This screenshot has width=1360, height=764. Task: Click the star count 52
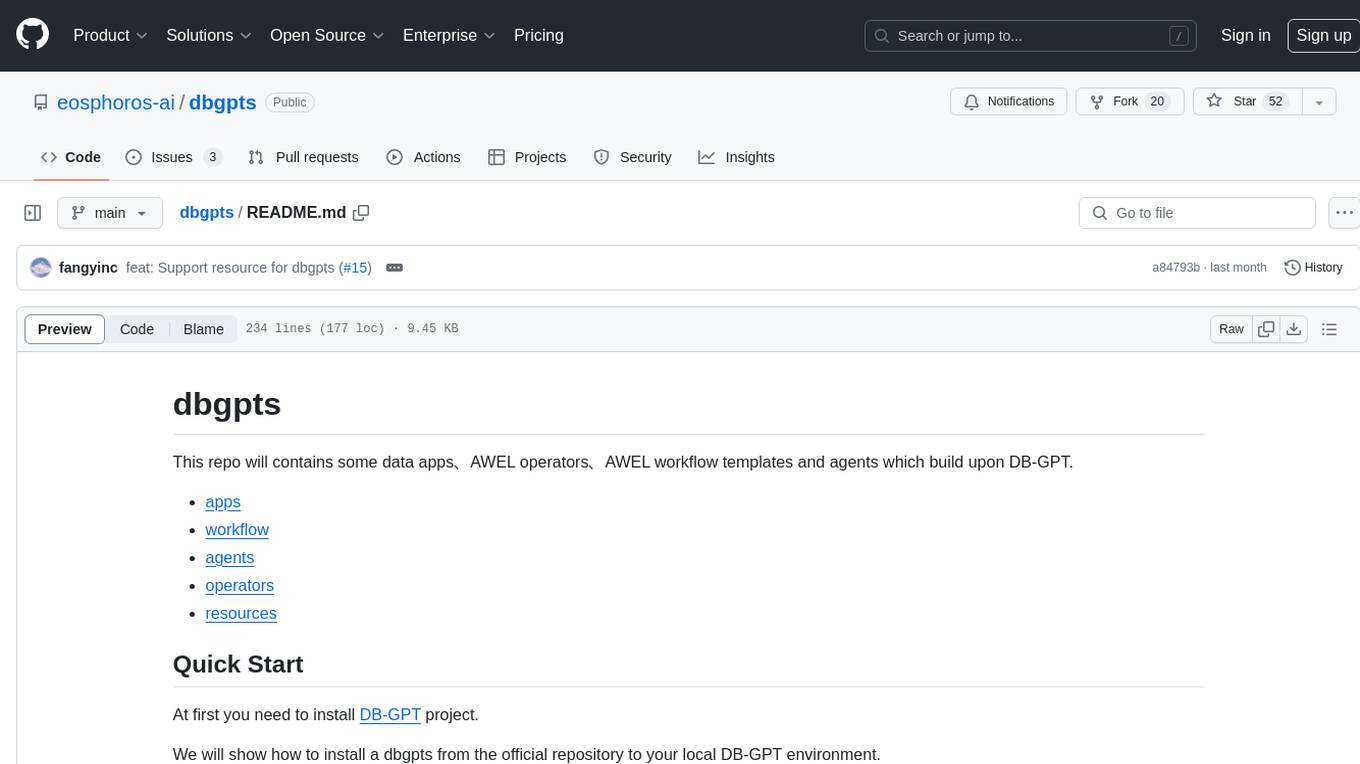click(1275, 102)
